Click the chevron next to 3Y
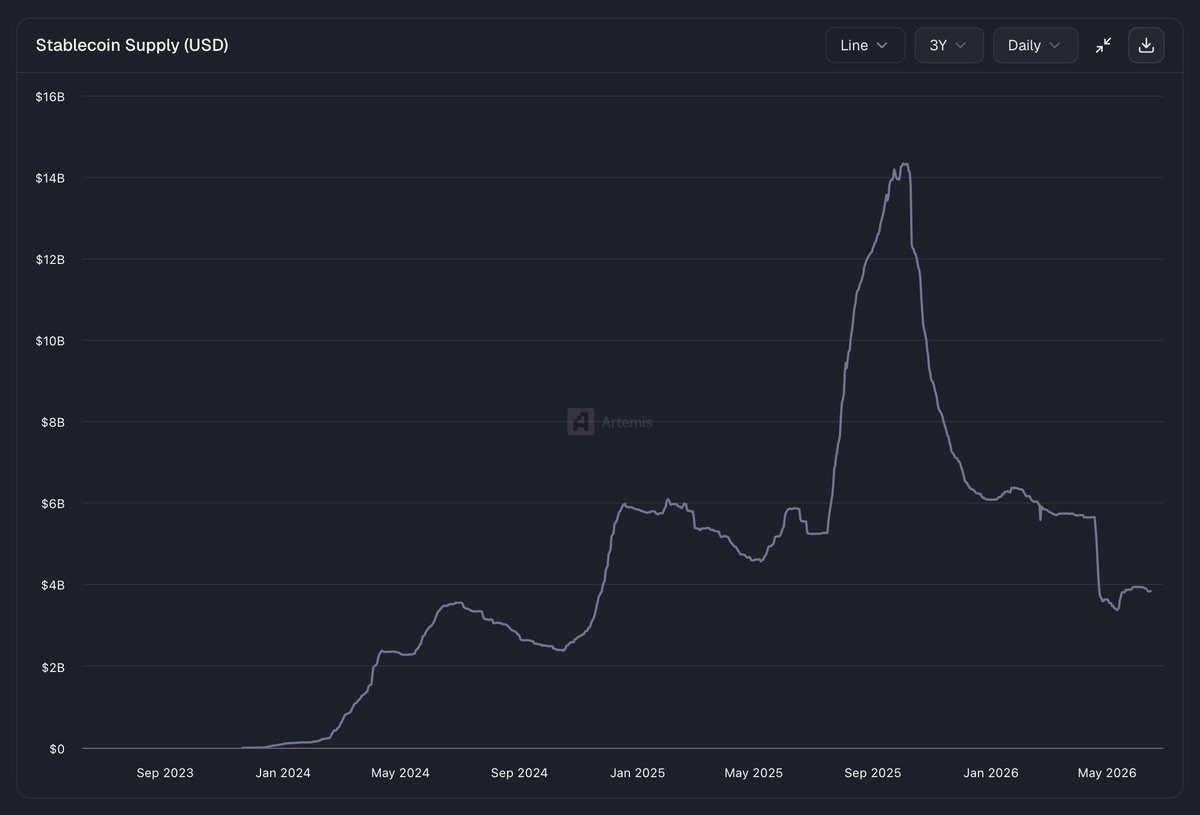The height and width of the screenshot is (815, 1200). tap(961, 45)
